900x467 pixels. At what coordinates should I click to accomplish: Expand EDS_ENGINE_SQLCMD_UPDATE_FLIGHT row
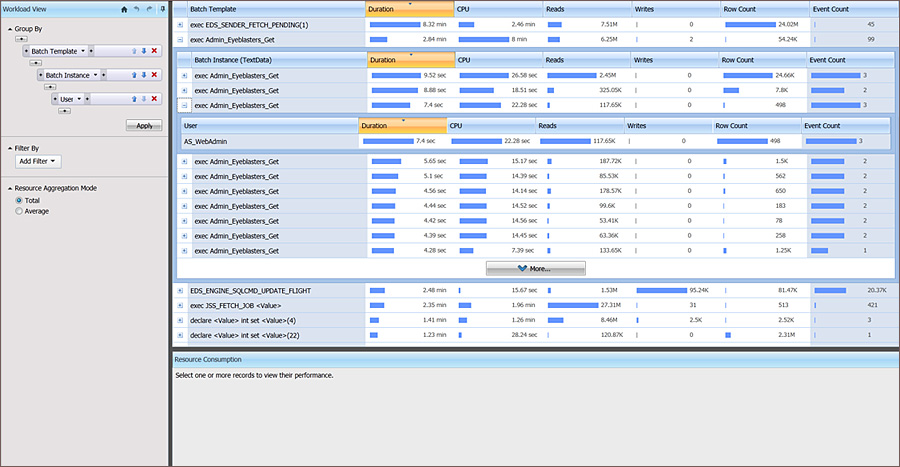(x=180, y=291)
